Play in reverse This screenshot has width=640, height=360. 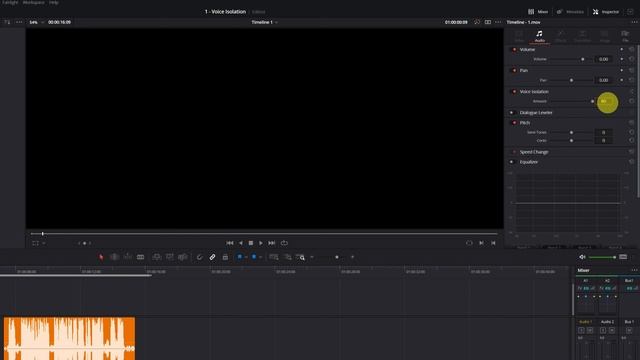point(241,243)
